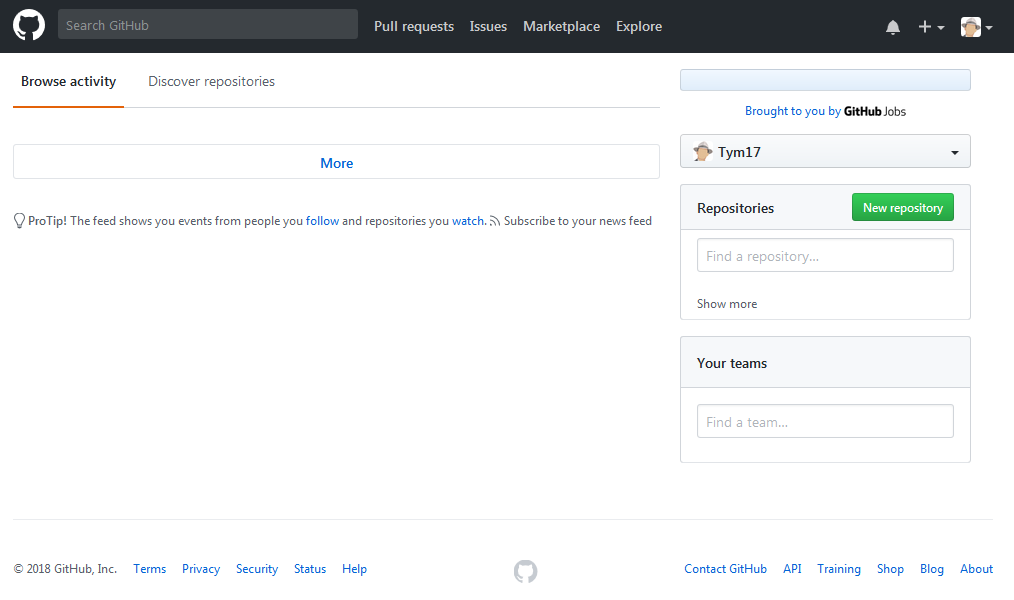This screenshot has height=600, width=1014.
Task: Switch to Discover repositories tab
Action: tap(211, 81)
